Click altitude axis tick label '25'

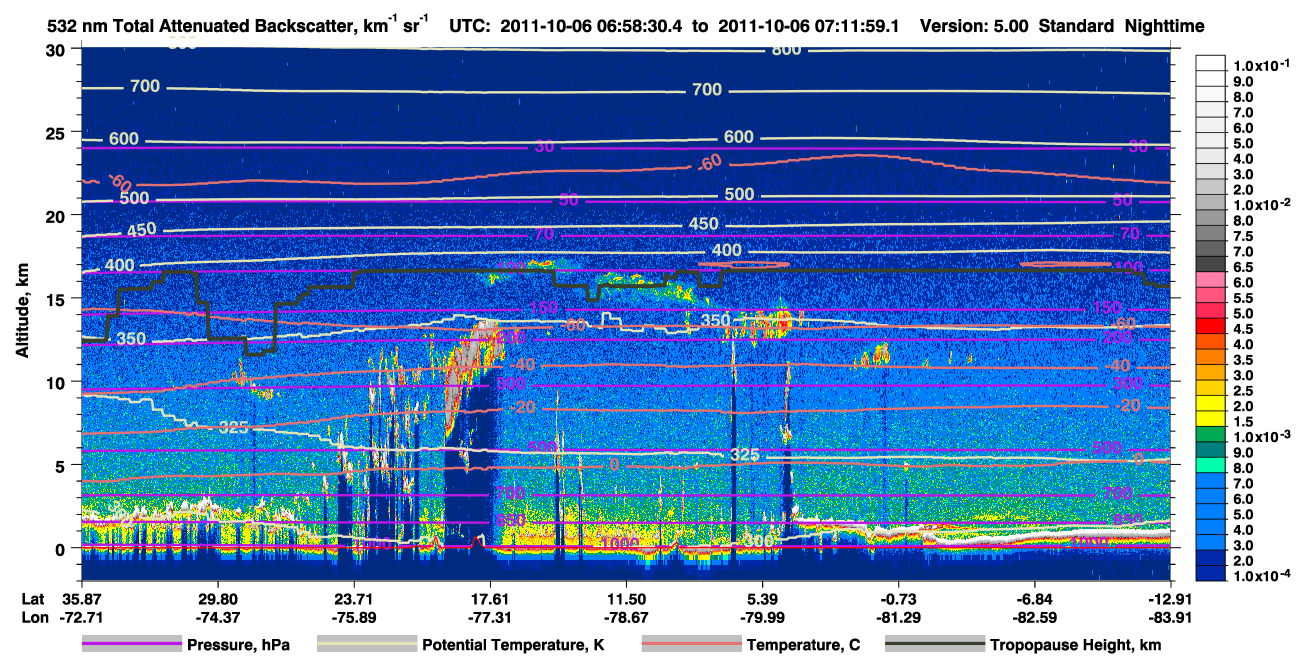(x=58, y=133)
